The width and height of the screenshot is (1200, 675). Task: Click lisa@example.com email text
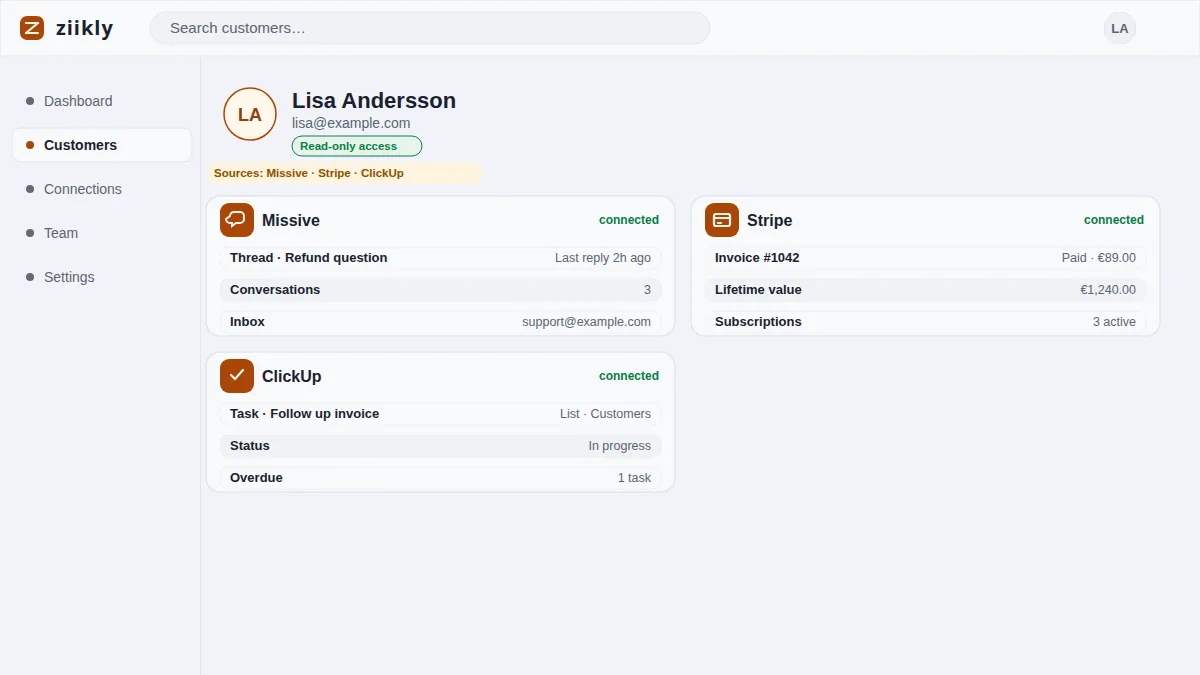pos(351,123)
